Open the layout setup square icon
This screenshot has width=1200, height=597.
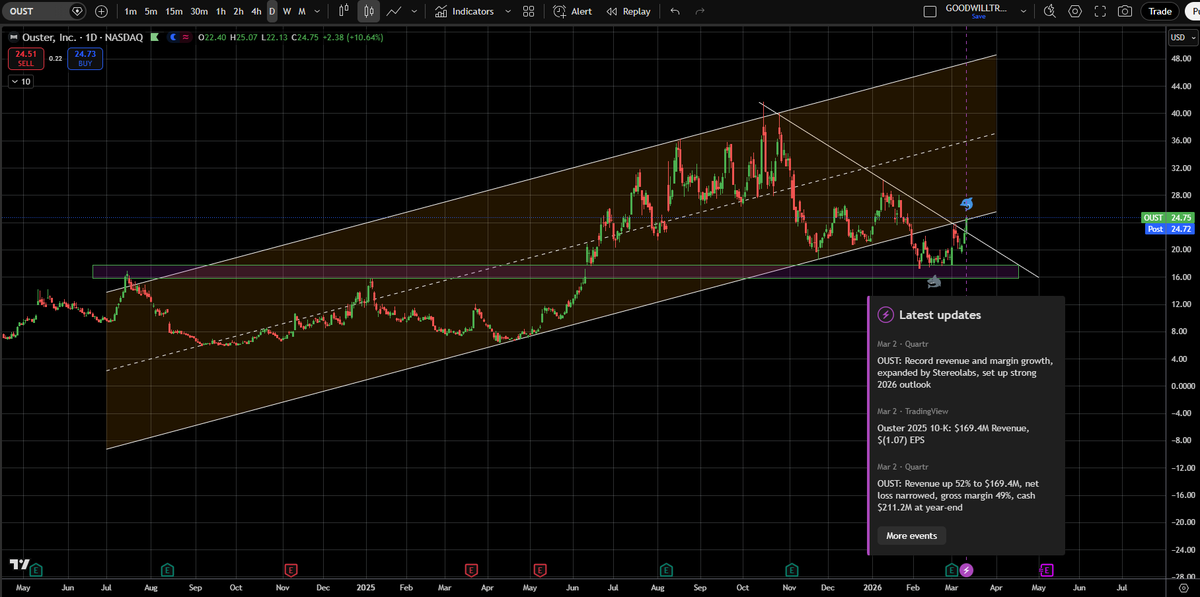(930, 11)
